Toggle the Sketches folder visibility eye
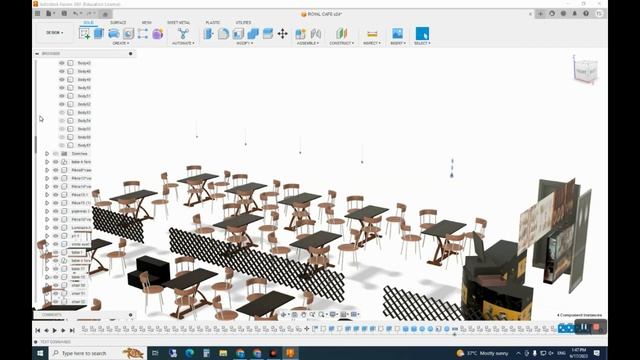The height and width of the screenshot is (360, 640). click(56, 153)
